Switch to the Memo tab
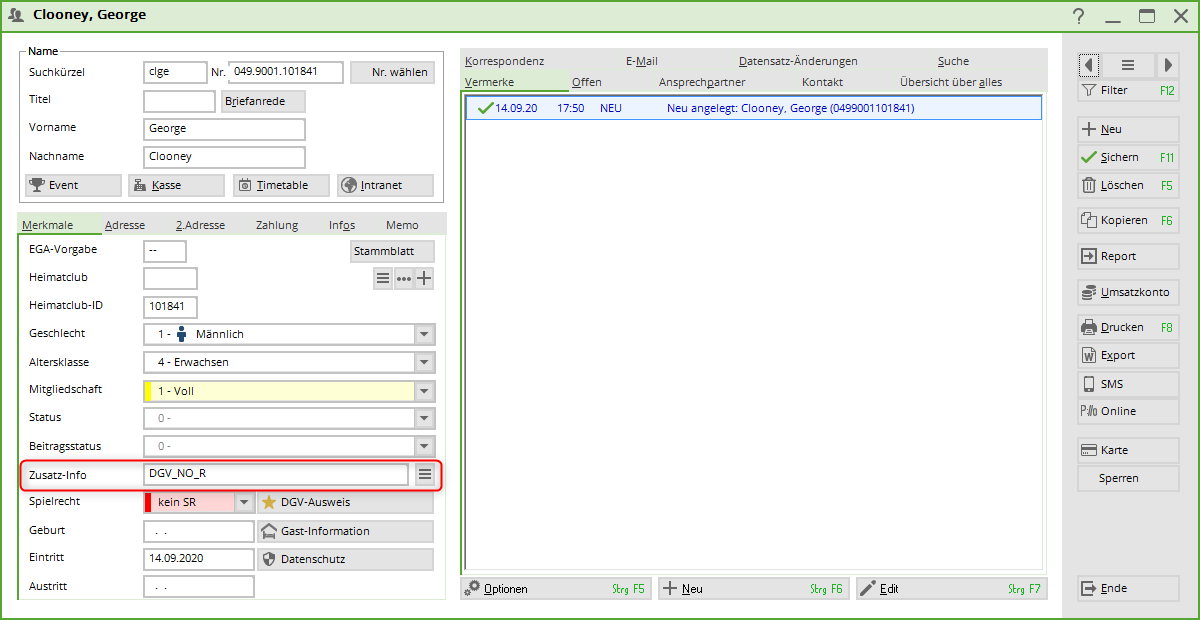Image resolution: width=1200 pixels, height=620 pixels. (402, 225)
